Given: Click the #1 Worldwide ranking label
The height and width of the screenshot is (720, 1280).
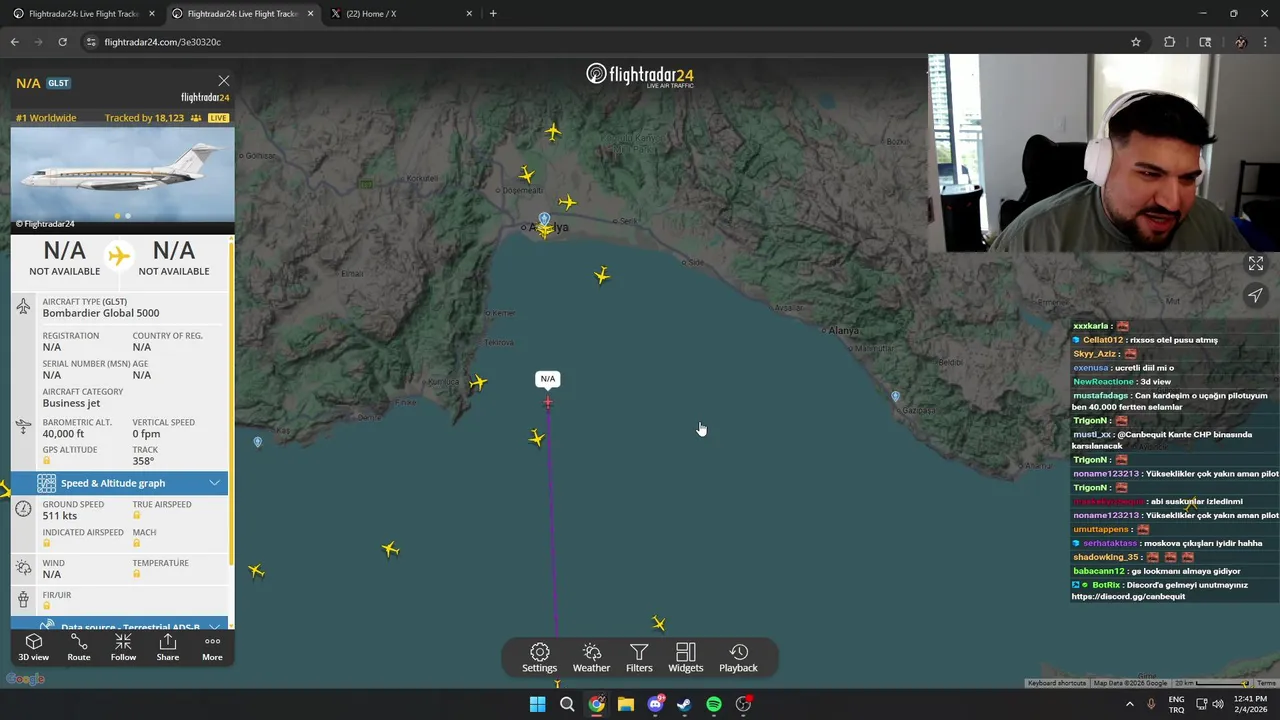Looking at the screenshot, I should tap(46, 118).
